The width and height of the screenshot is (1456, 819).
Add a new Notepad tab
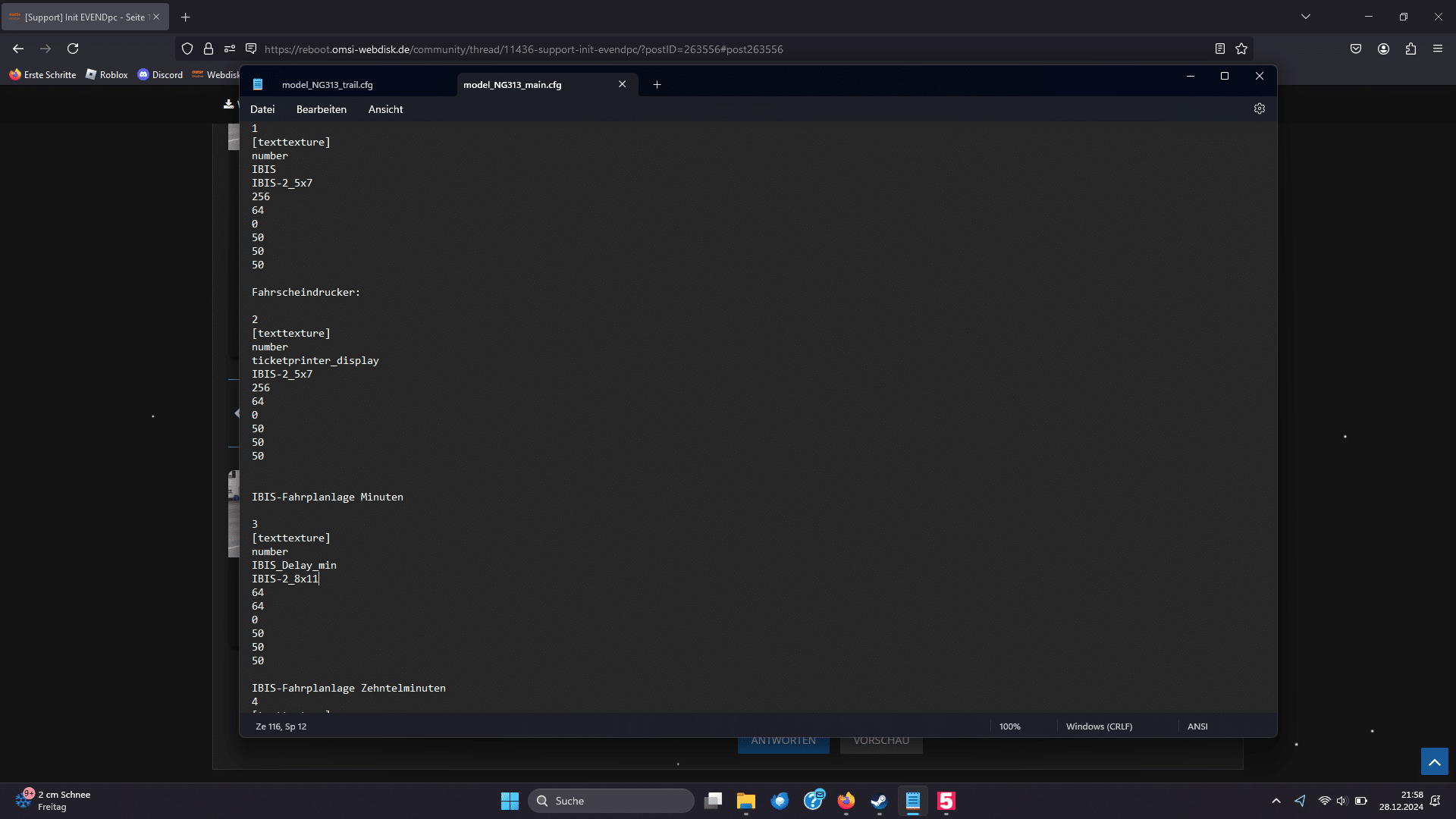tap(657, 85)
